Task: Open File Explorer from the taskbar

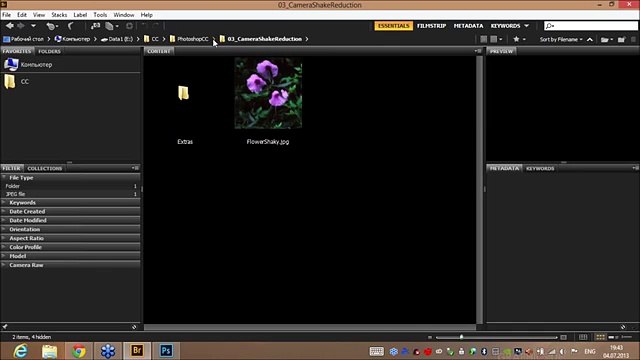Action: tap(49, 351)
